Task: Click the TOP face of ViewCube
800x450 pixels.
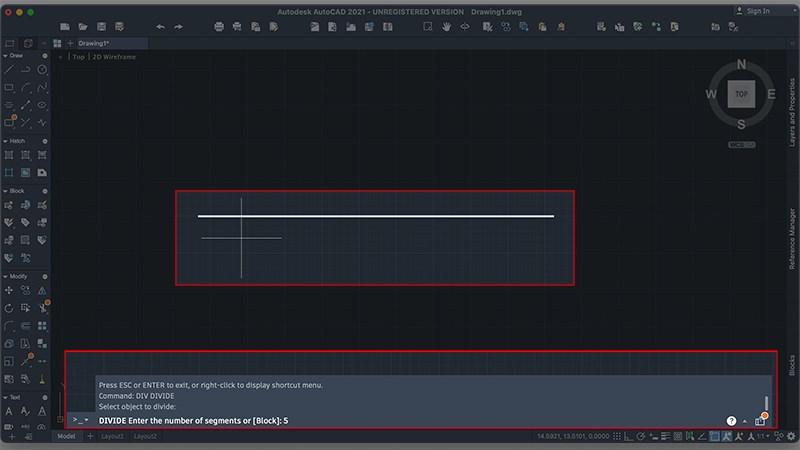Action: tap(741, 94)
